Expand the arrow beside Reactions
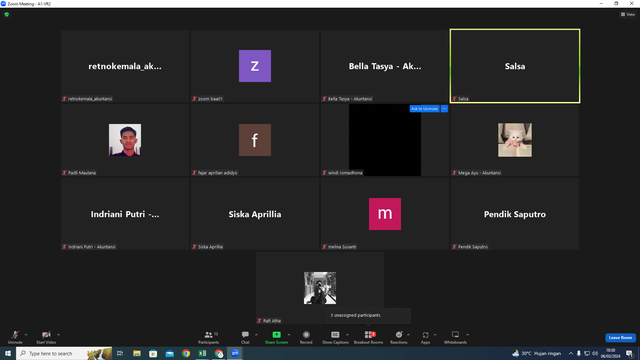The height and width of the screenshot is (360, 640). tap(409, 335)
